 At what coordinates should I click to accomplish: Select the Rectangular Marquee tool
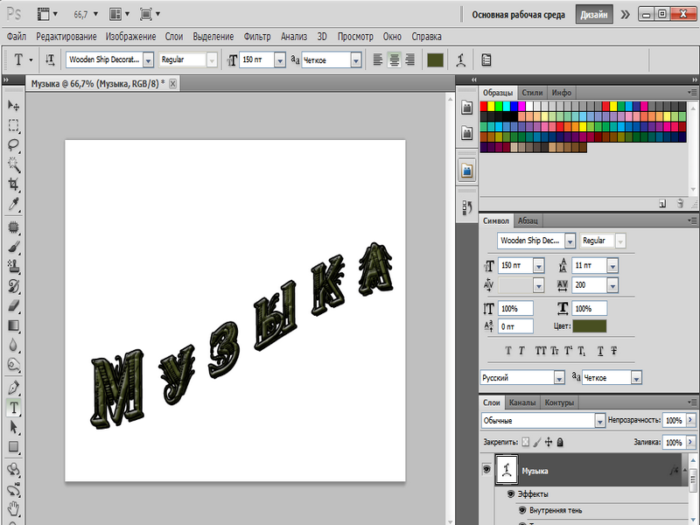14,126
